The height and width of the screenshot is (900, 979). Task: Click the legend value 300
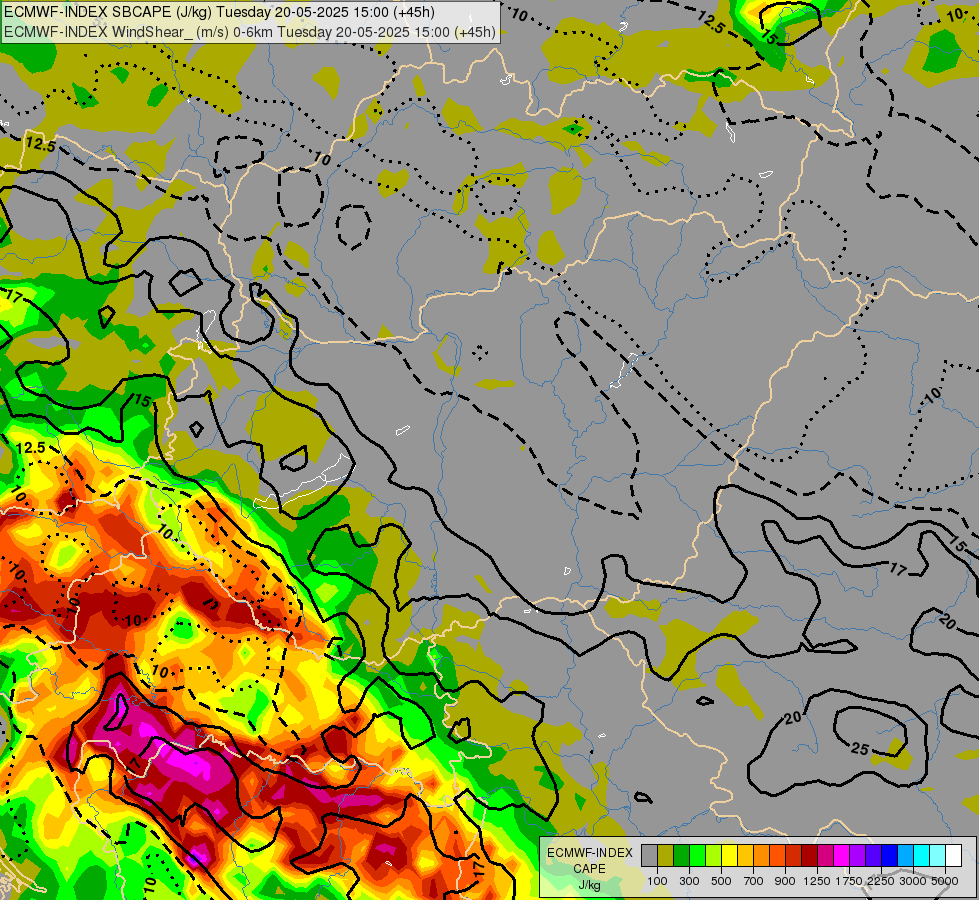point(689,881)
